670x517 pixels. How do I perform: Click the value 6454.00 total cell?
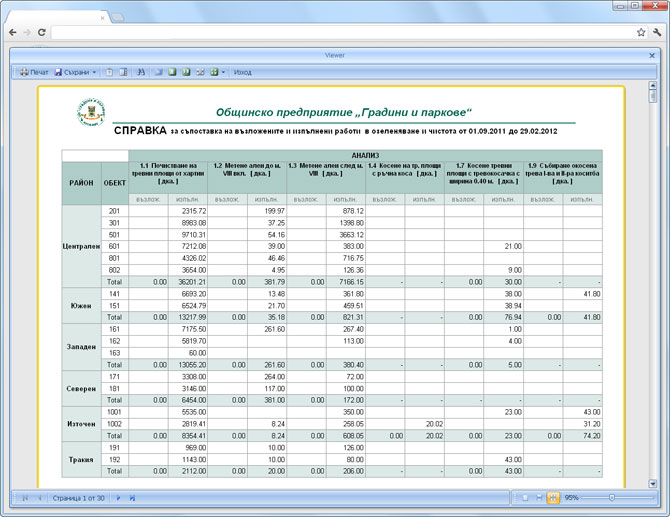click(x=188, y=400)
